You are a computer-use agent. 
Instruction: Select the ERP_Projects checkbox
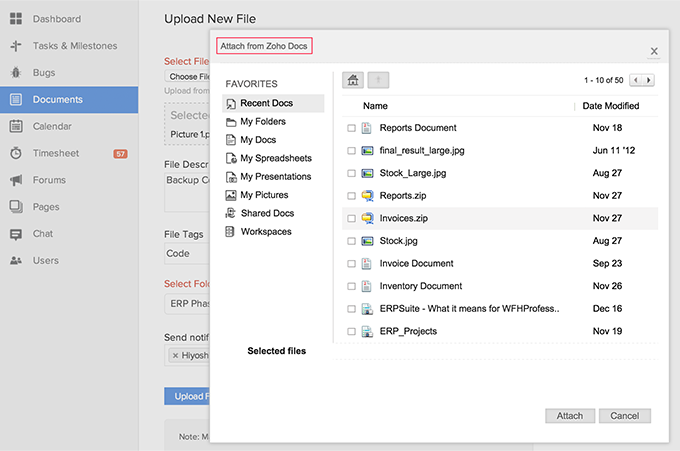tap(351, 332)
